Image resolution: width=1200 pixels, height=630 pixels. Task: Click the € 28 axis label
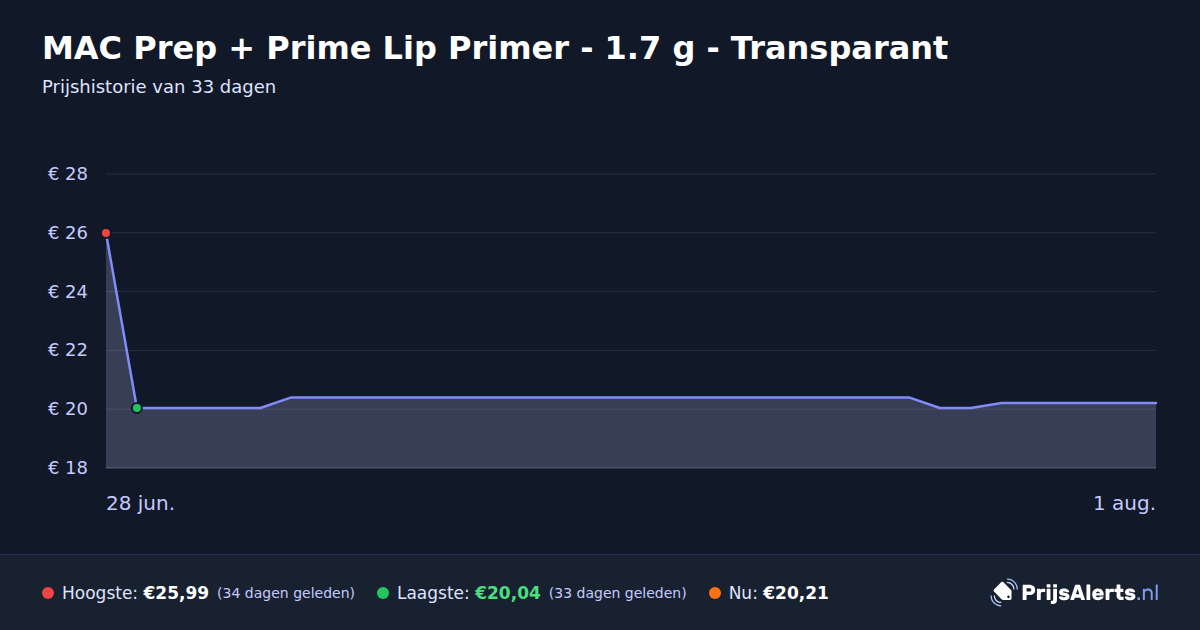click(68, 174)
